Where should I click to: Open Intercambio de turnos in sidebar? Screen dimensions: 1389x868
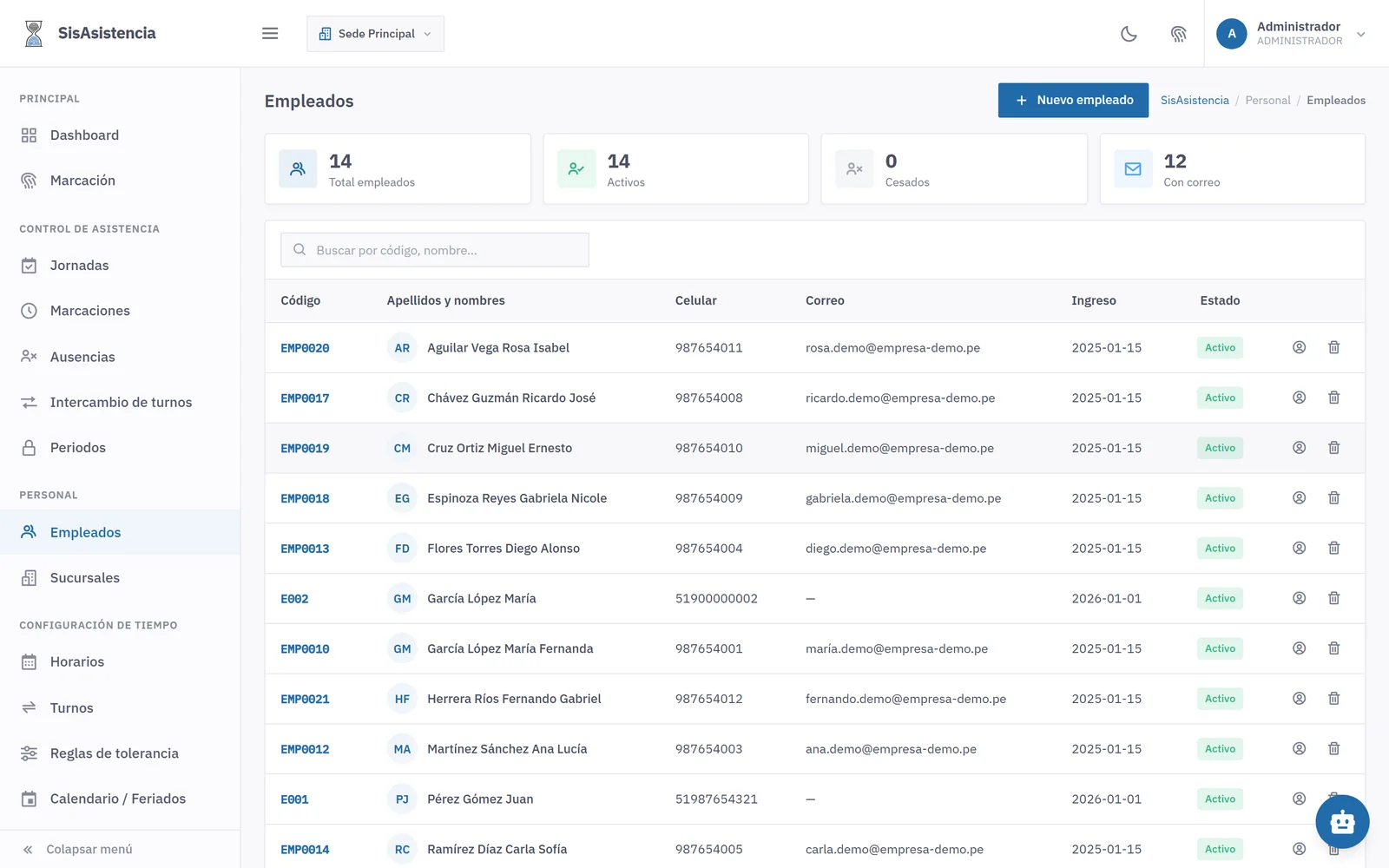[120, 402]
